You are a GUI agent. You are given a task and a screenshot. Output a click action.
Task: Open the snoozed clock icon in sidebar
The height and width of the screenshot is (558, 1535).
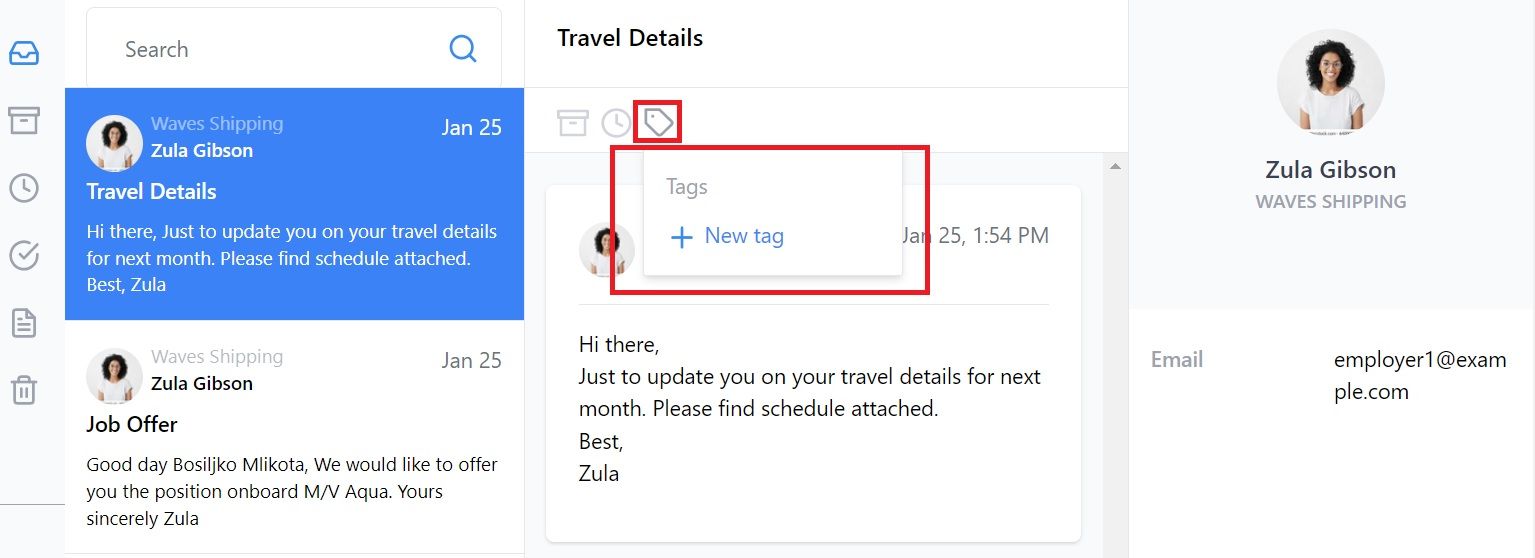point(24,188)
